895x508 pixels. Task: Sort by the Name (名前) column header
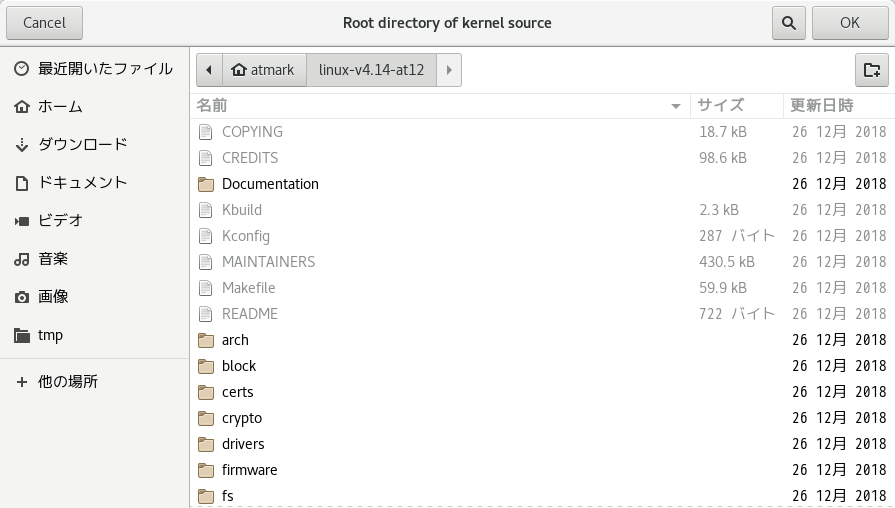point(430,105)
